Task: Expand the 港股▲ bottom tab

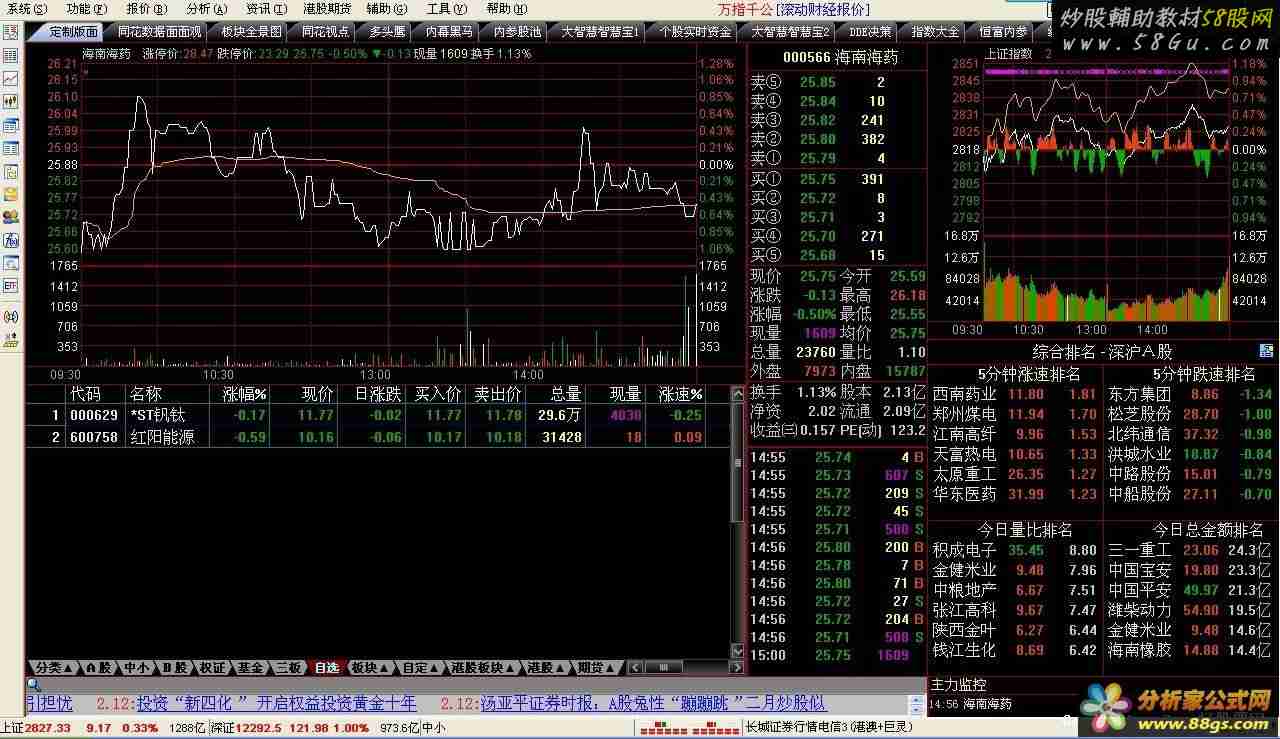Action: click(547, 667)
